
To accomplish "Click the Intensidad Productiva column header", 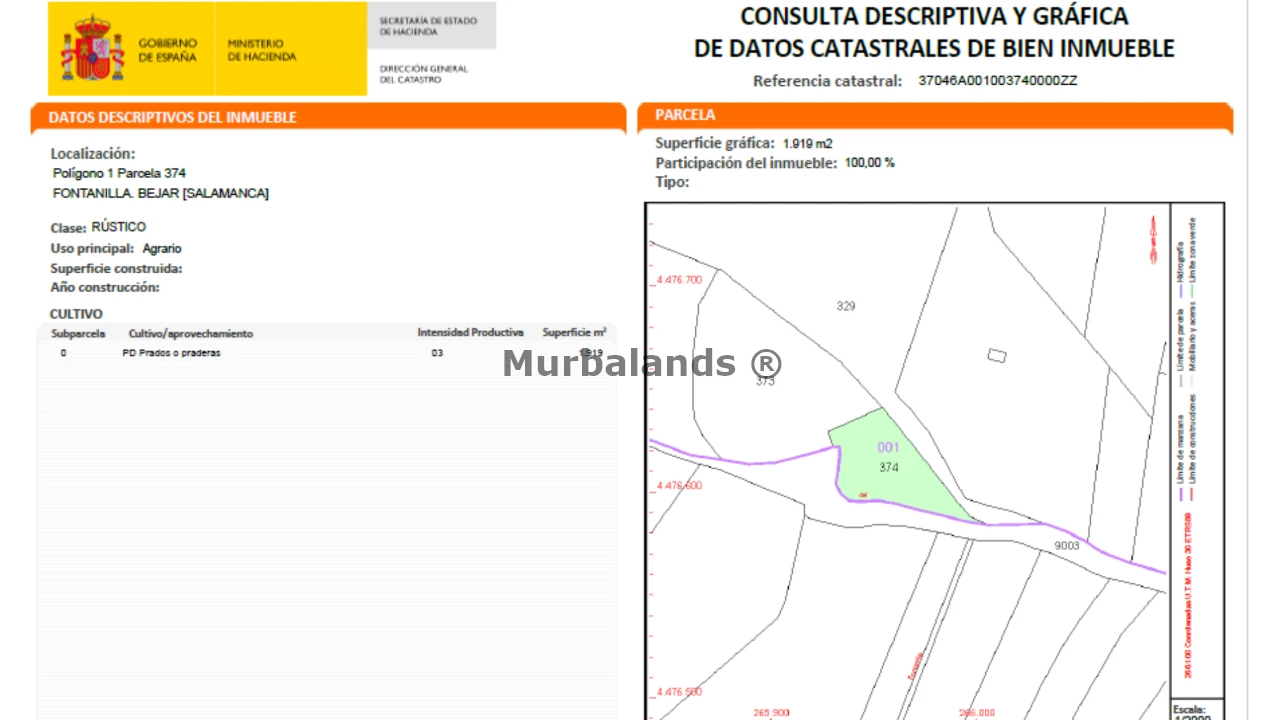I will (470, 333).
